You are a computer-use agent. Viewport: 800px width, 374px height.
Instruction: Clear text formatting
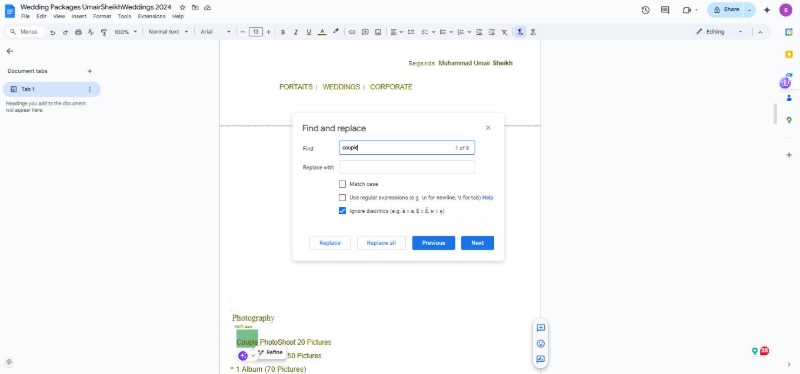(x=504, y=32)
